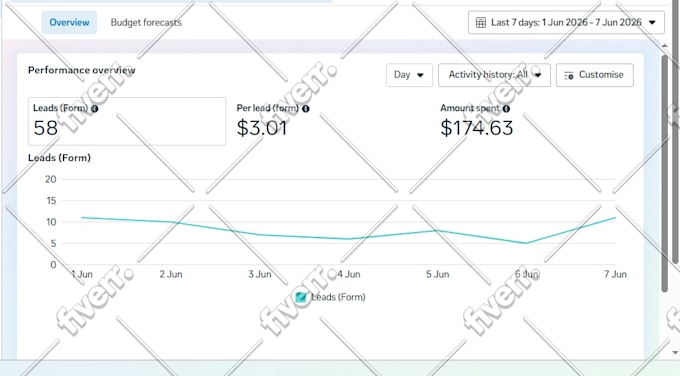Select the Amount spent metric
680x376 pixels.
477,121
